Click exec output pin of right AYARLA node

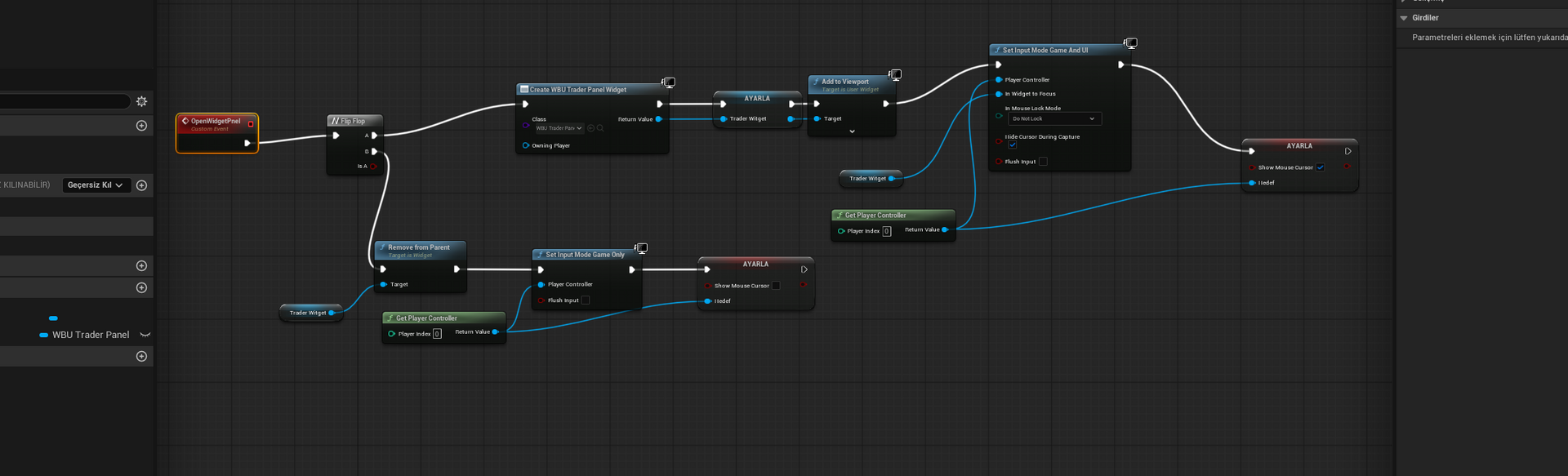point(1348,151)
